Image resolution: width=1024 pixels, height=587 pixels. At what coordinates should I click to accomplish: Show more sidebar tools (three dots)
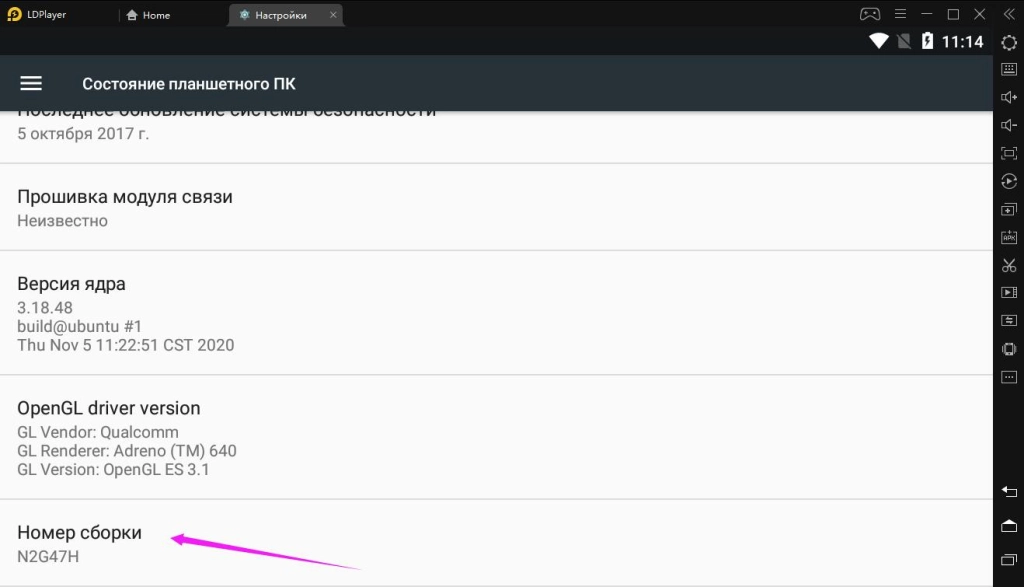point(1009,377)
